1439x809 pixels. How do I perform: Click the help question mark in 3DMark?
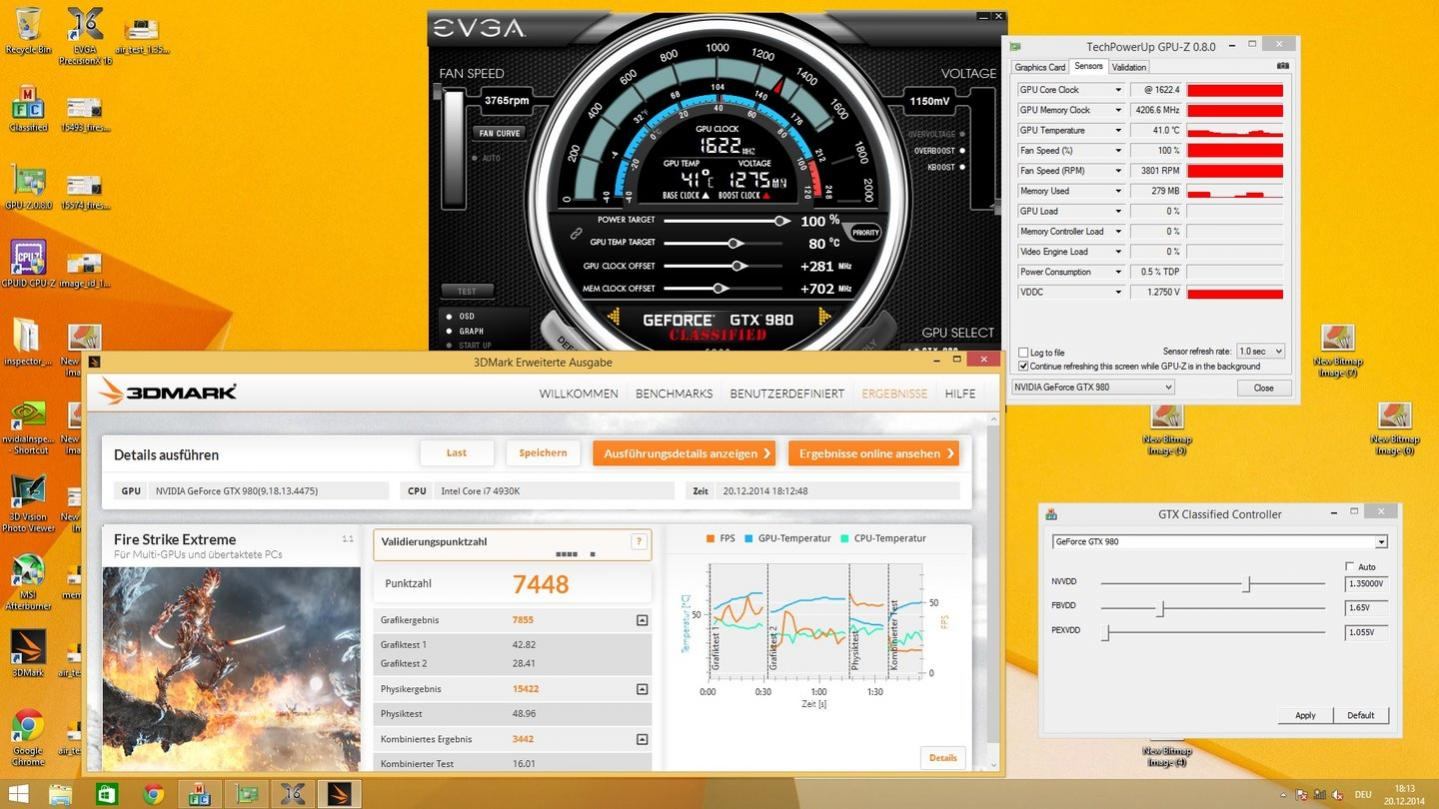pyautogui.click(x=639, y=541)
